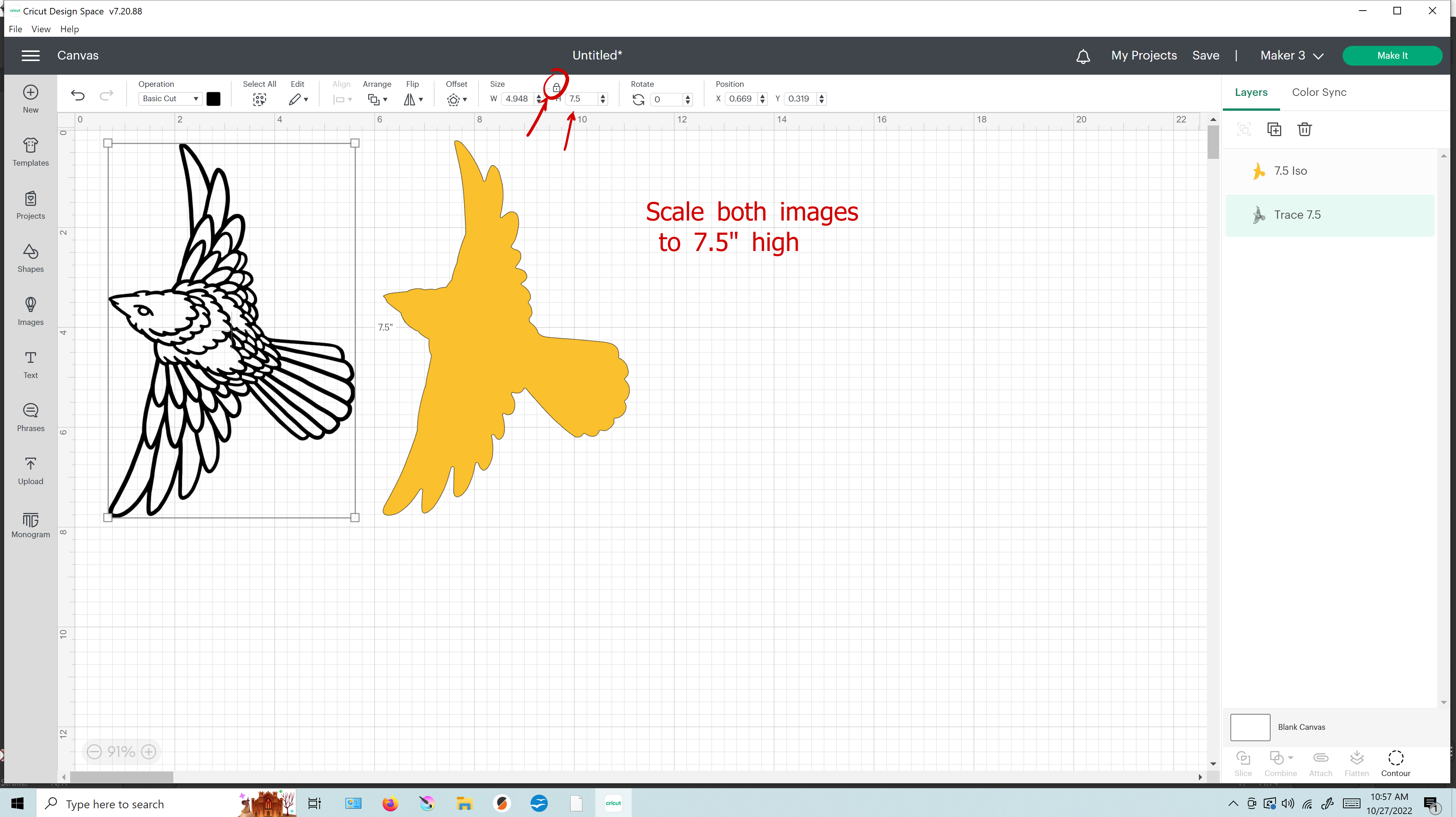
Task: Toggle the size aspect-ratio lock
Action: click(557, 88)
